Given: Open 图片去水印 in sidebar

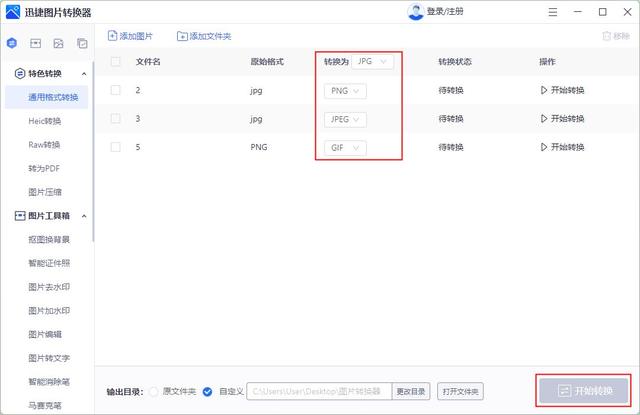Looking at the screenshot, I should click(49, 287).
